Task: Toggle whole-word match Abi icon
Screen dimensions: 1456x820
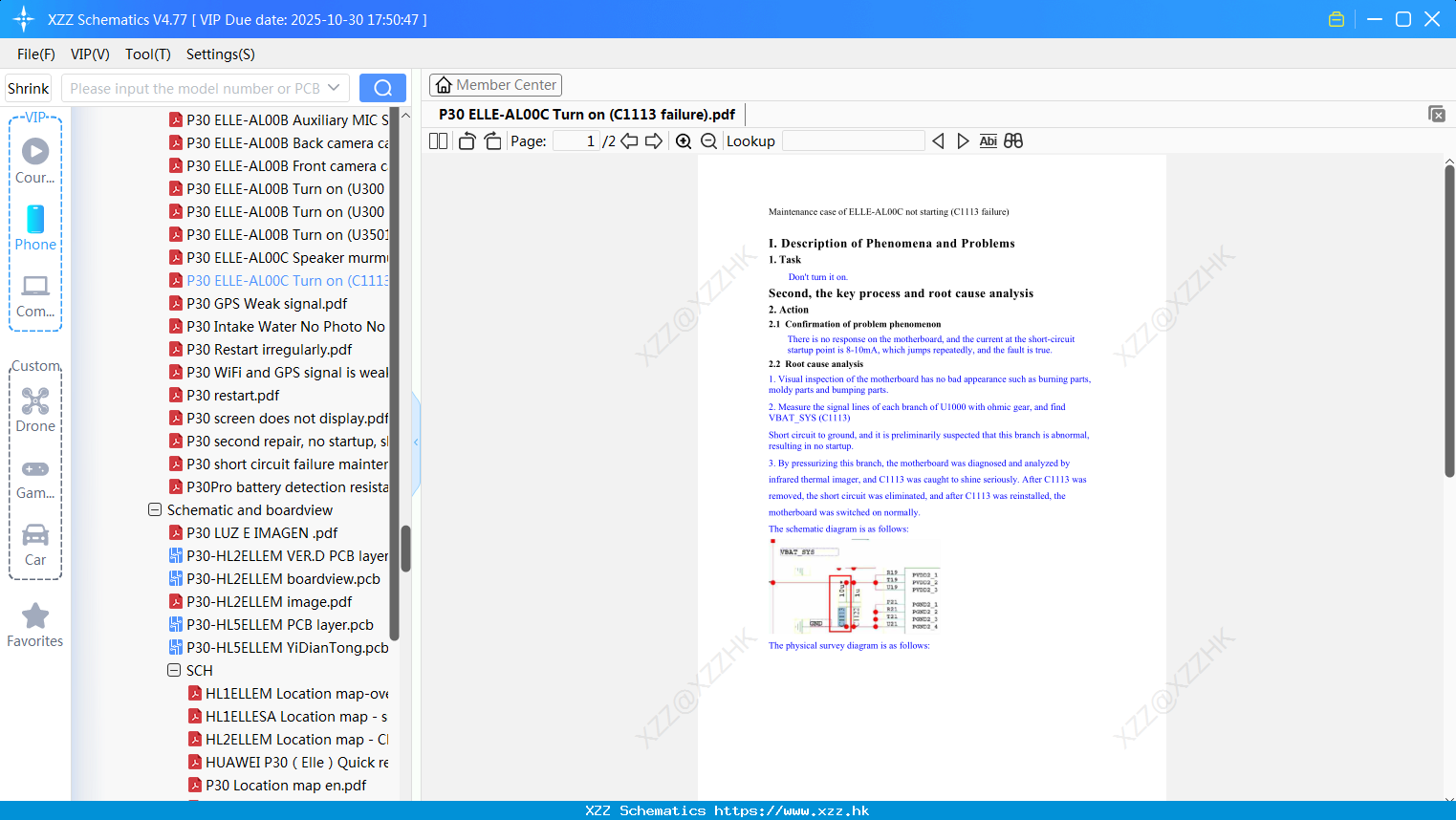Action: point(988,141)
